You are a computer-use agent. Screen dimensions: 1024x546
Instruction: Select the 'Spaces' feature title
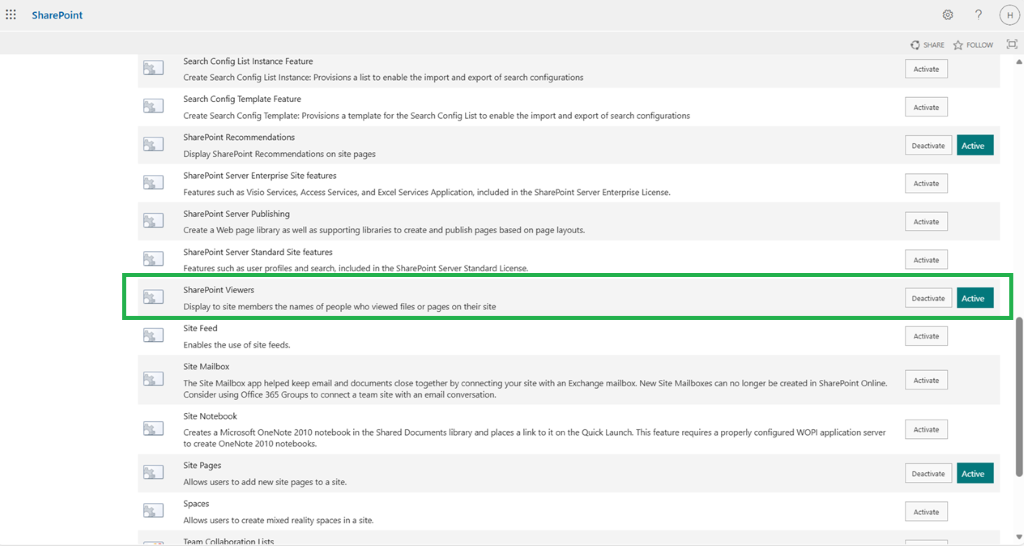[196, 504]
